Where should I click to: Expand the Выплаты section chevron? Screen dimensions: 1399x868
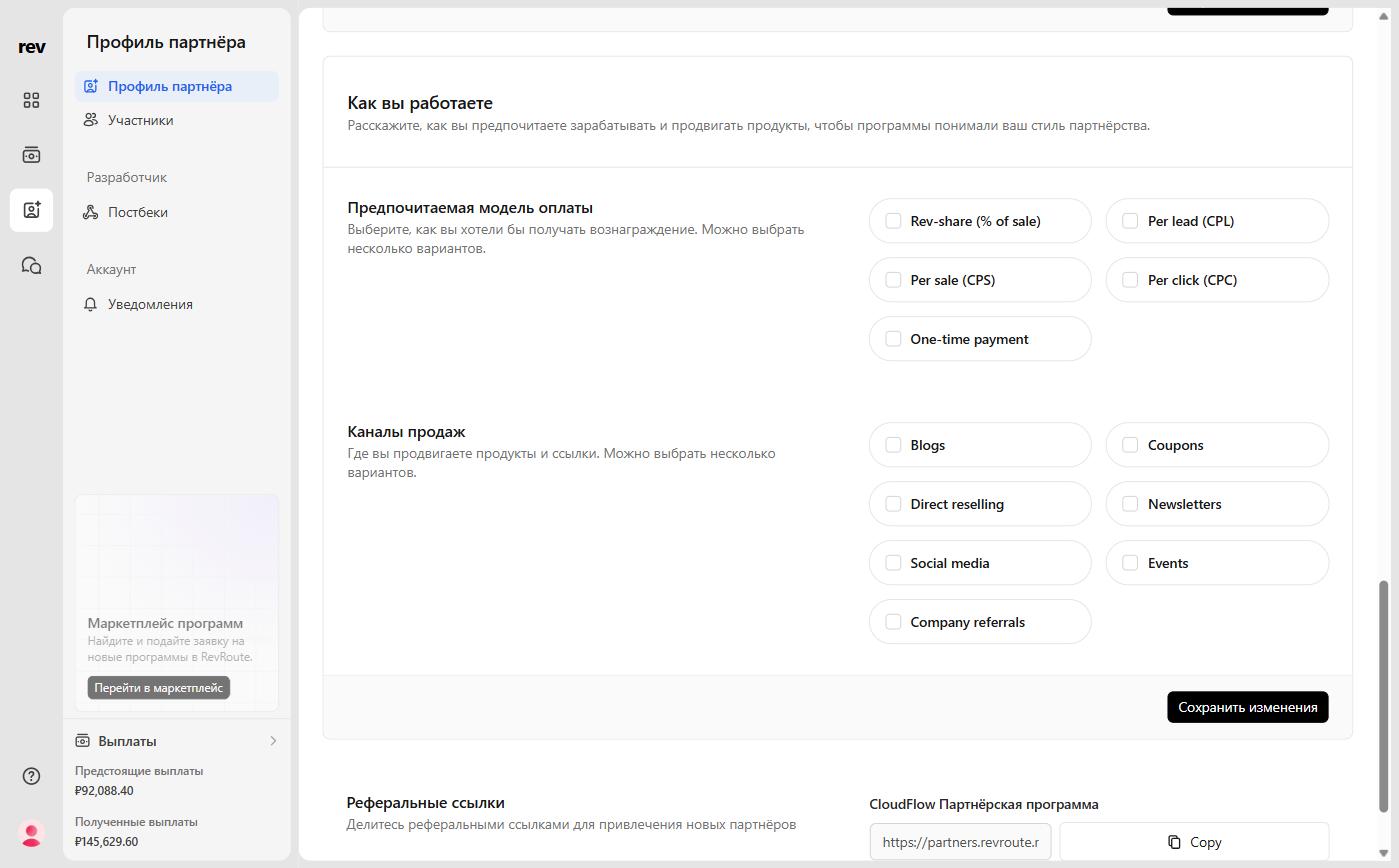[x=273, y=741]
